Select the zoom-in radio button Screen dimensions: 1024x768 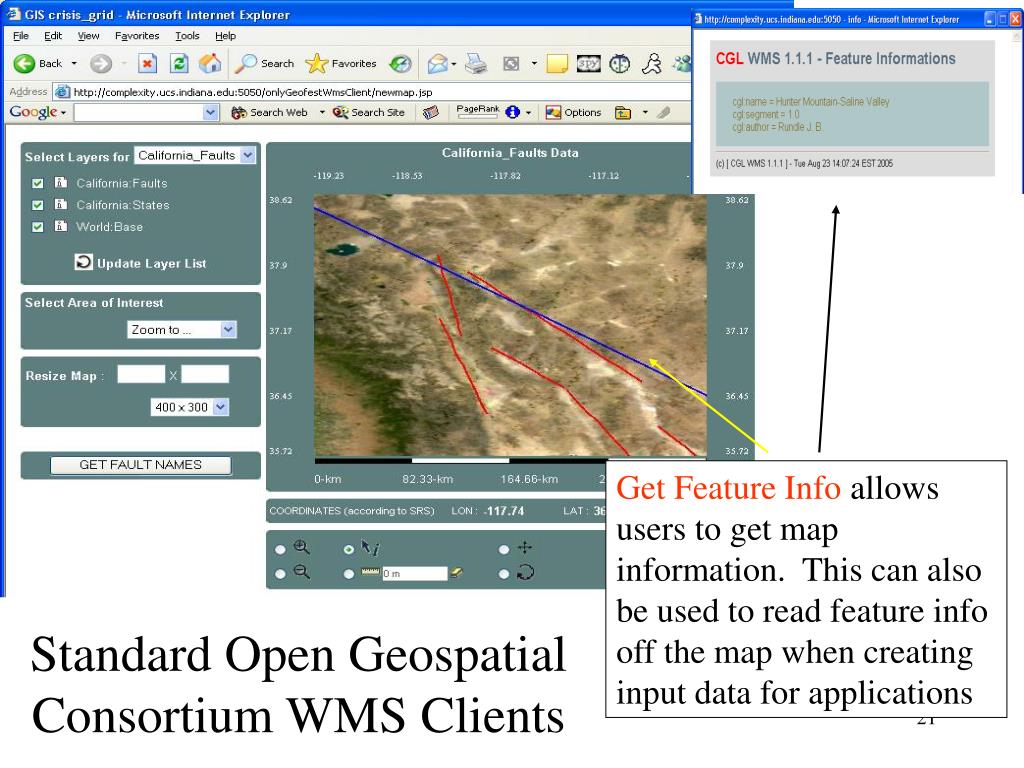(x=280, y=549)
